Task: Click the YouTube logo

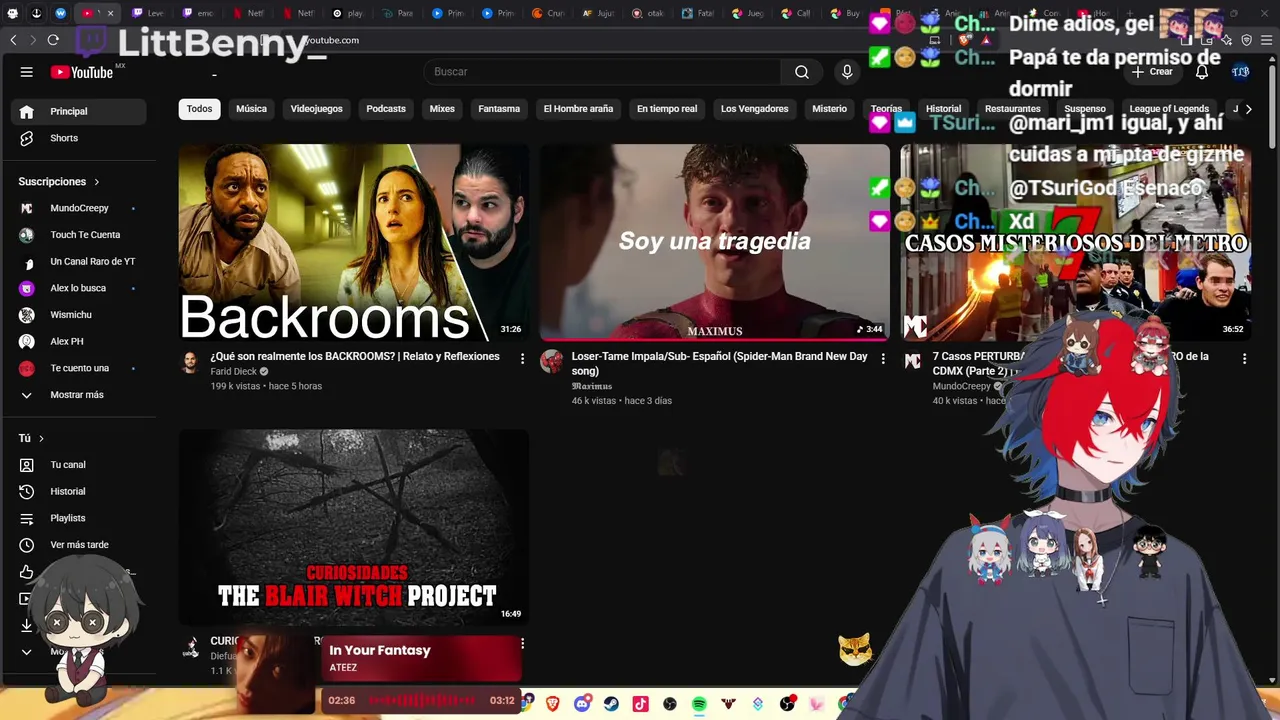Action: 82,72
